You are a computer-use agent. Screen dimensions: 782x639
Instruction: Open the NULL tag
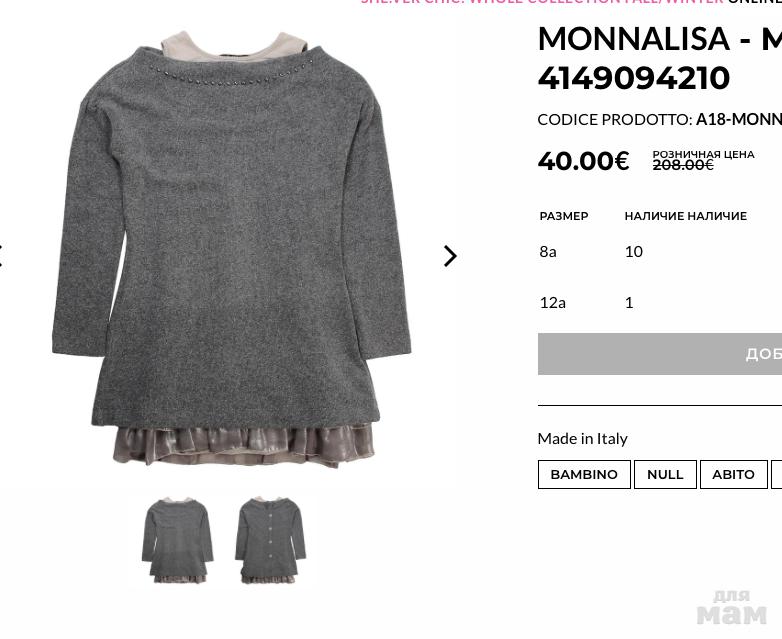coord(665,474)
